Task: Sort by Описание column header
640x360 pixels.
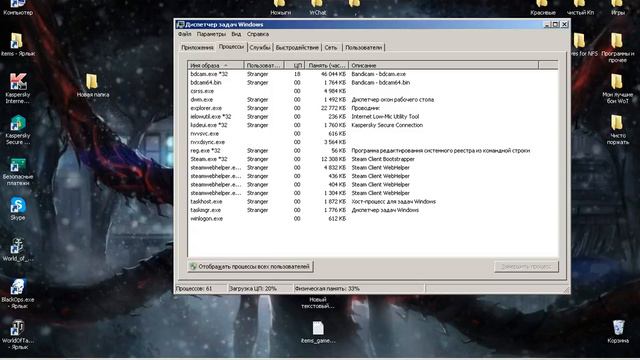Action: click(x=444, y=65)
